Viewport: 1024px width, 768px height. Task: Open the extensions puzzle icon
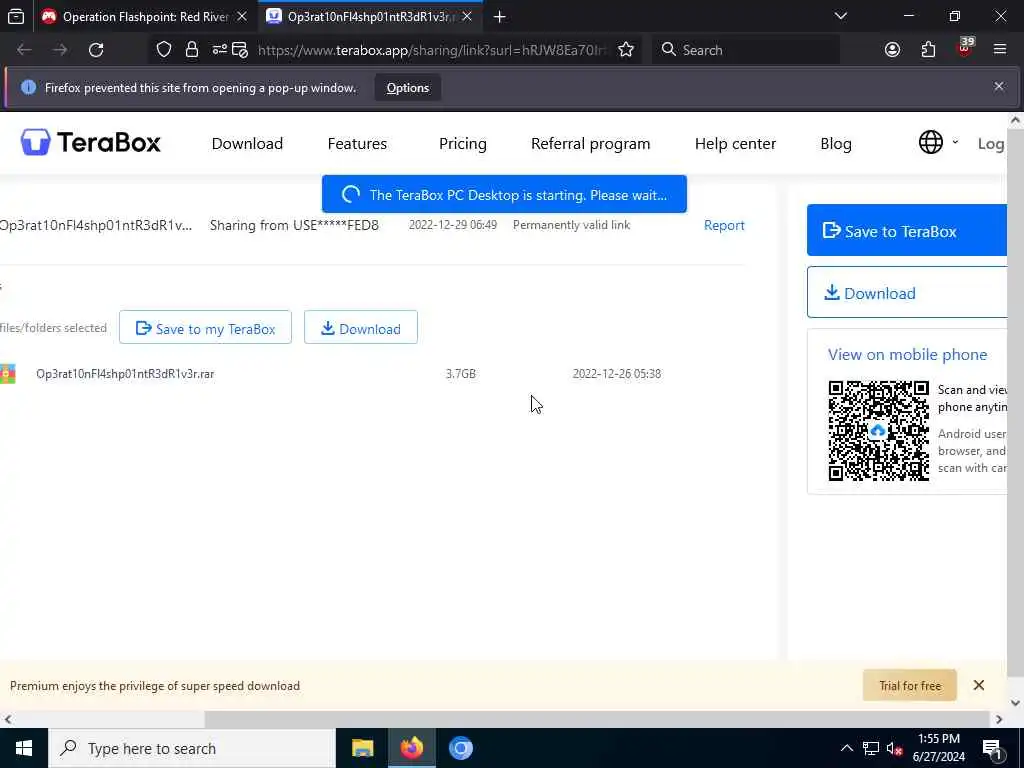(928, 50)
